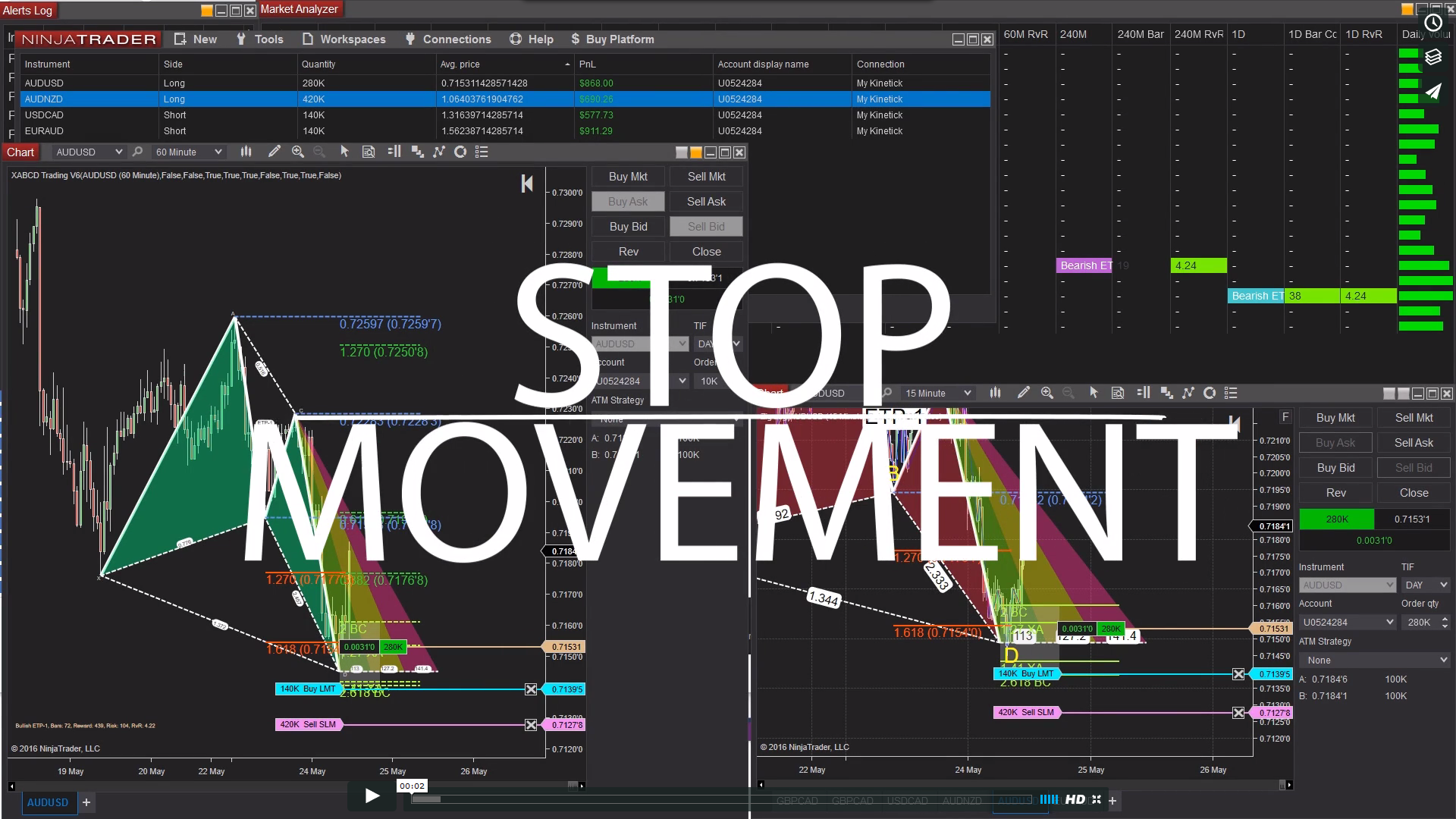Adjust Order qty 280K stepper arrows
Viewport: 1456px width, 819px height.
[1445, 622]
